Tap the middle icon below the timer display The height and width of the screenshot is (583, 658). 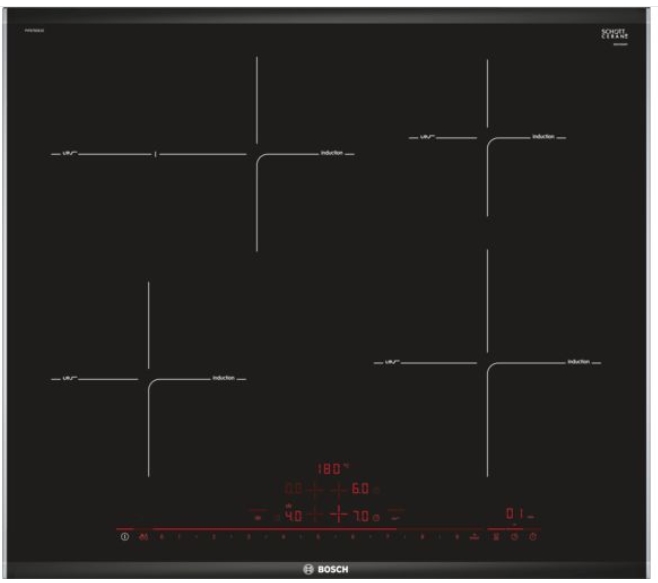tap(514, 538)
